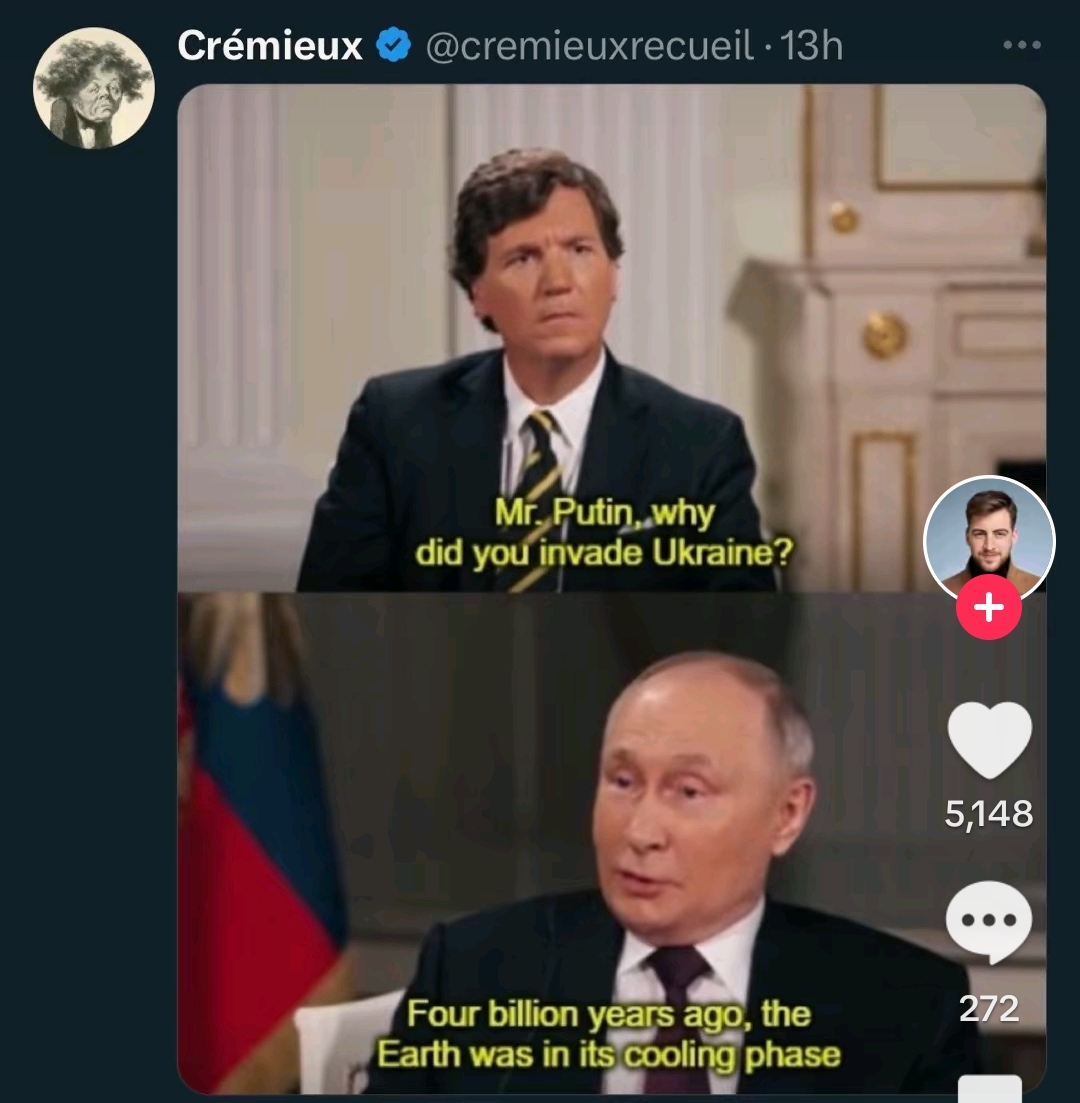
Task: Tap the white heart like icon
Action: pos(989,740)
